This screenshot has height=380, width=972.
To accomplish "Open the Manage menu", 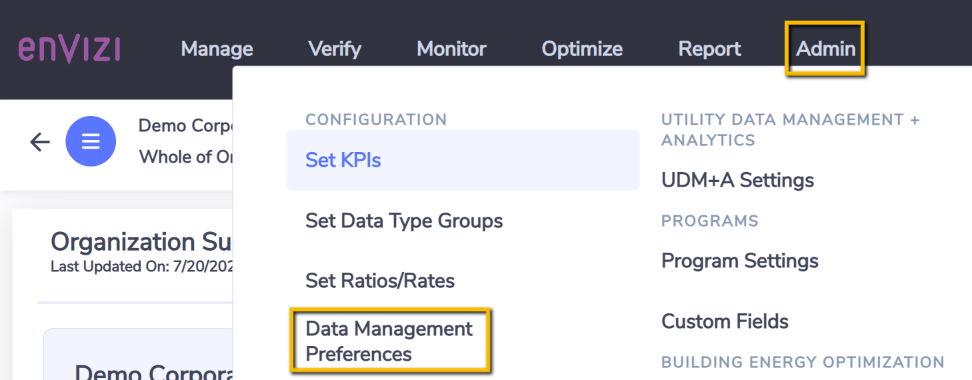I will [217, 49].
